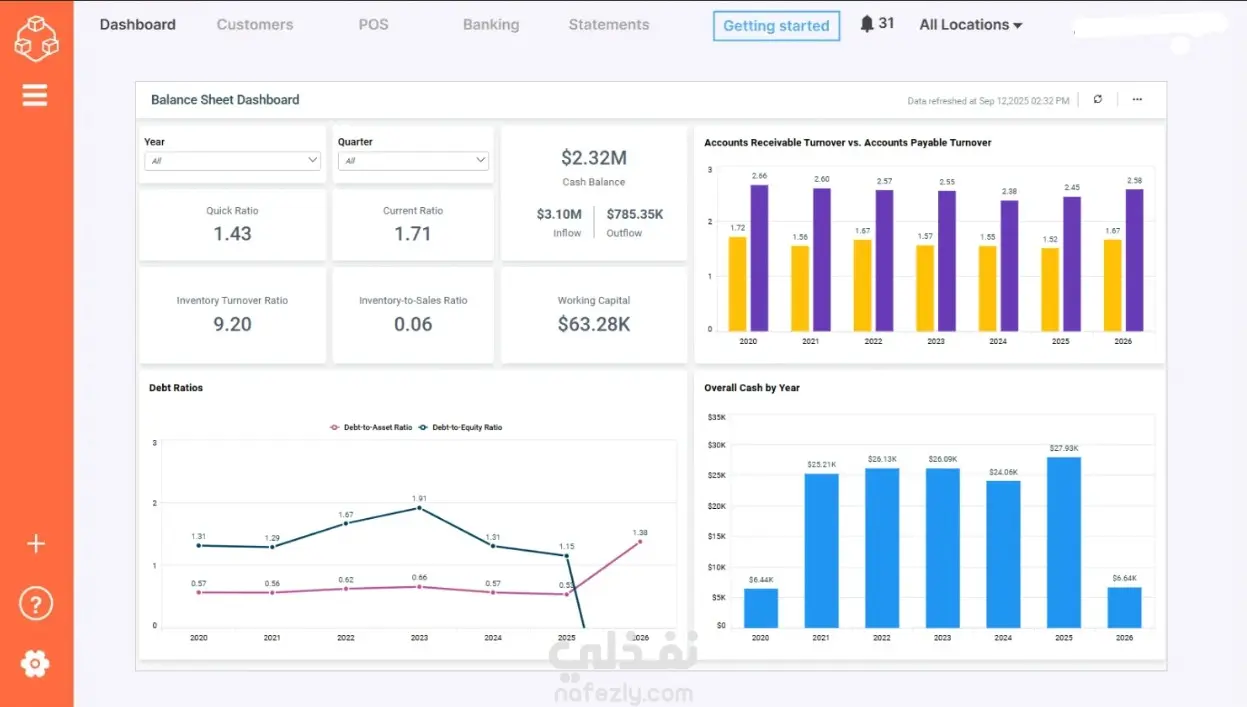The height and width of the screenshot is (707, 1247).
Task: Refresh the Balance Sheet Dashboard data
Action: [x=1098, y=100]
